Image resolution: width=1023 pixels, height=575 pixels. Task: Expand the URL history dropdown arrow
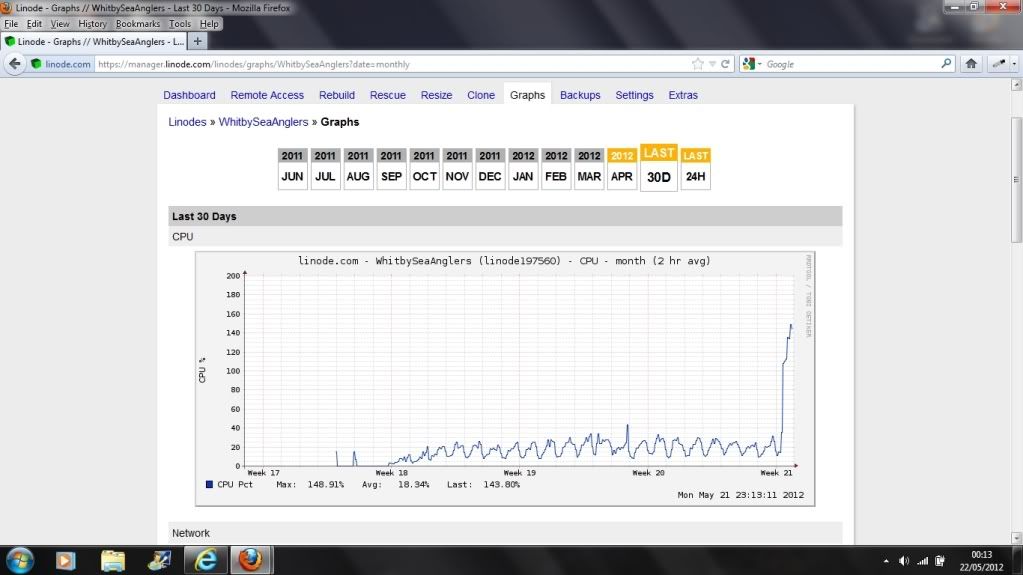[712, 64]
